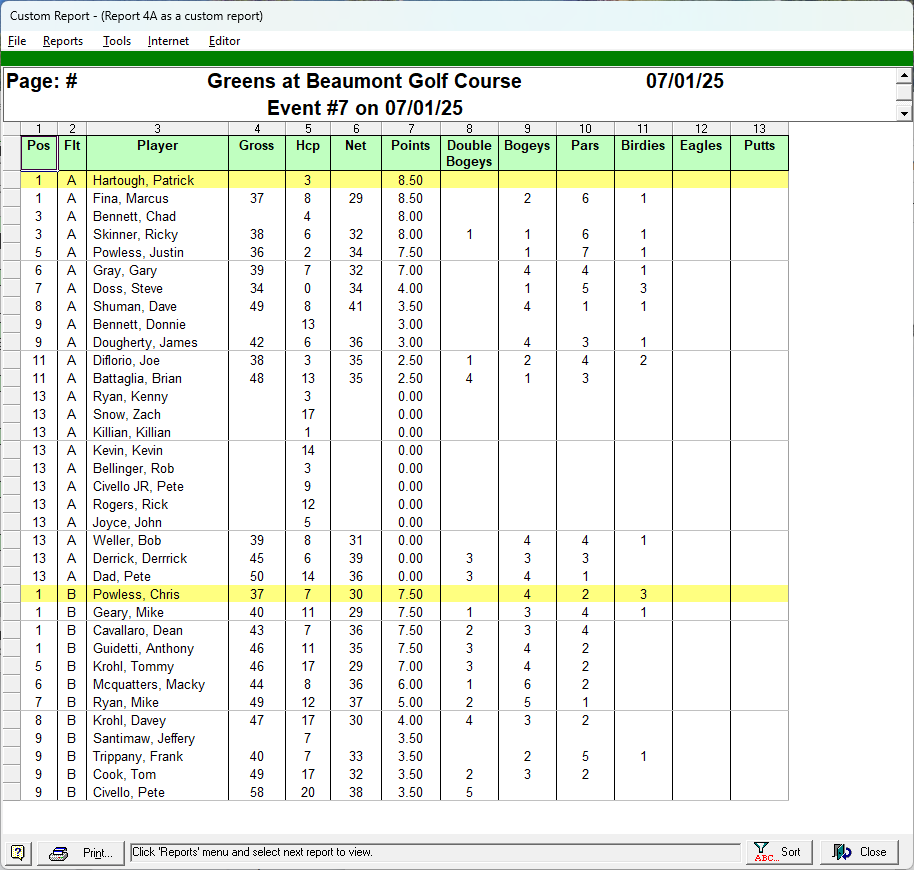Click the help question mark icon

pyautogui.click(x=18, y=852)
